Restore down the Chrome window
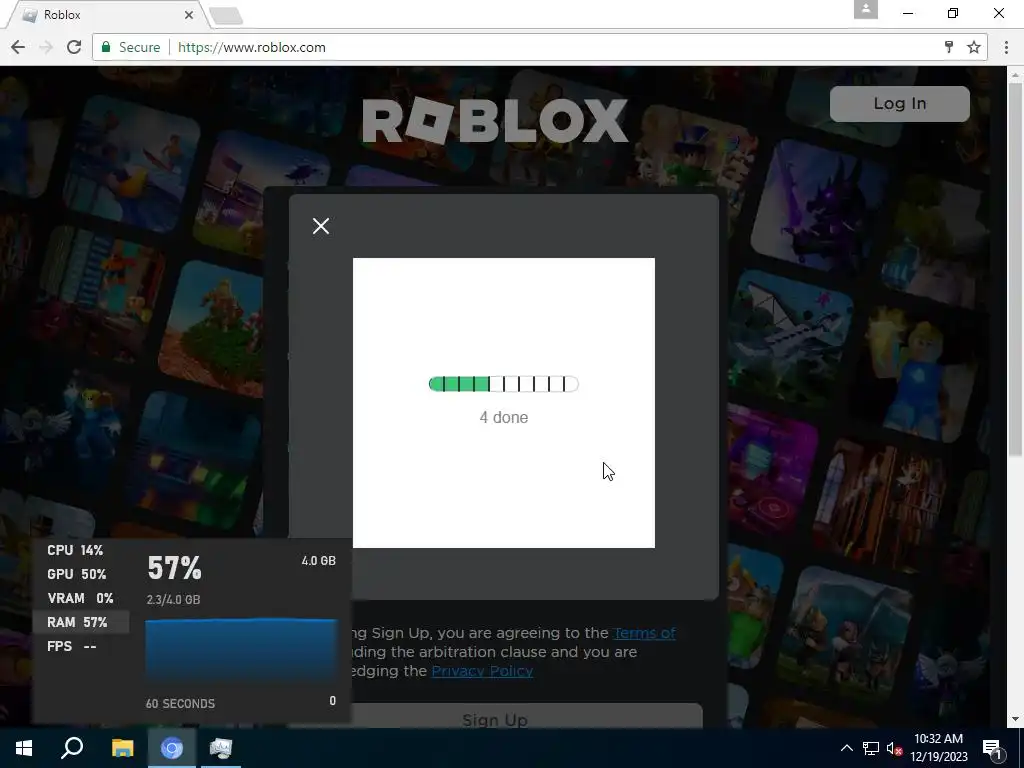This screenshot has height=768, width=1024. [x=953, y=13]
